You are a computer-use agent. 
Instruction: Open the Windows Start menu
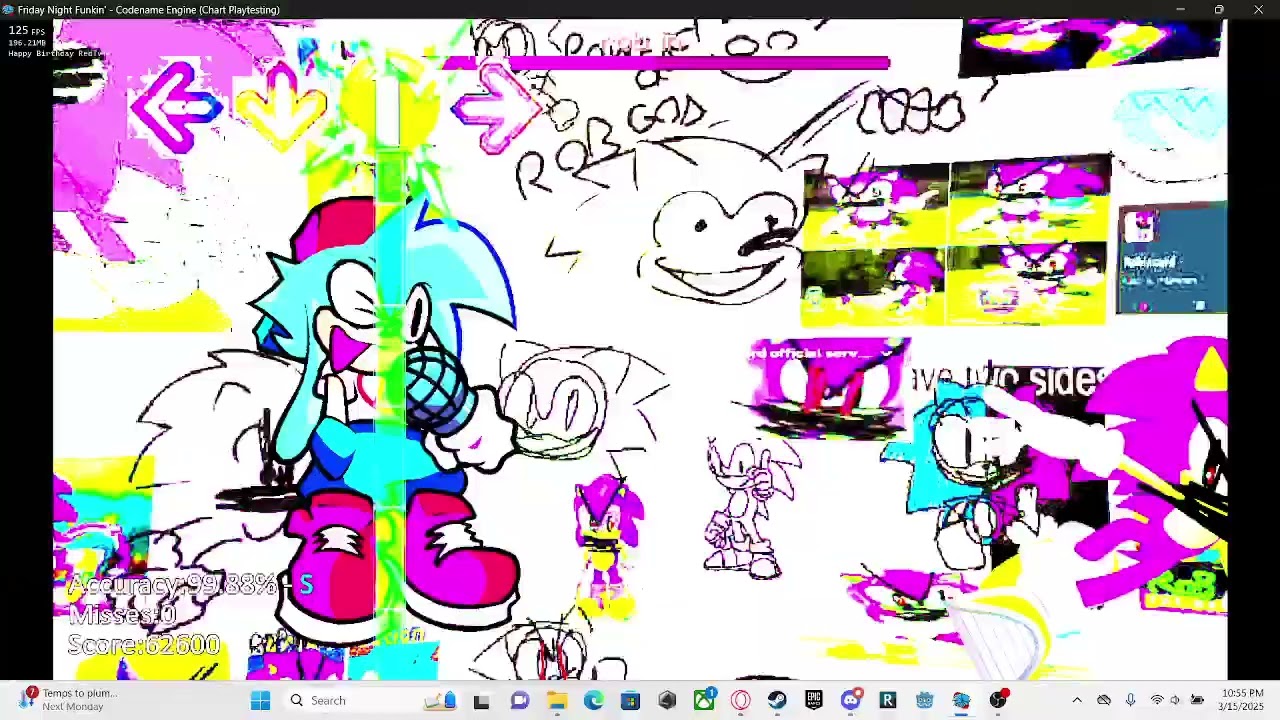pyautogui.click(x=260, y=700)
